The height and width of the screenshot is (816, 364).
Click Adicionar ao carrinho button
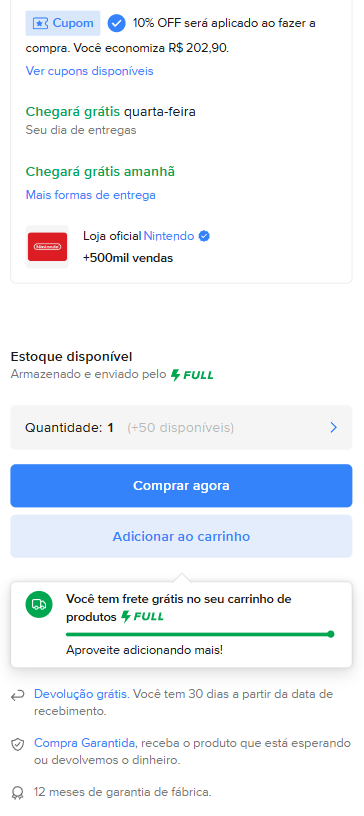tap(181, 537)
